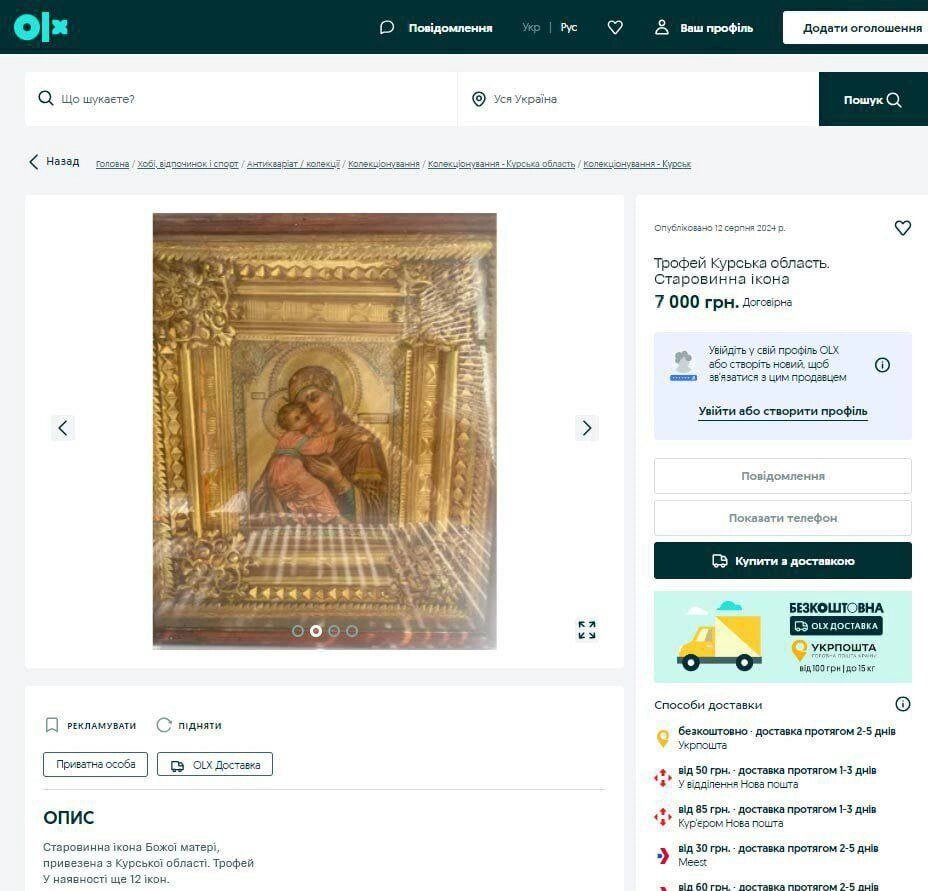The image size is (928, 891).
Task: Click info icon beside Способи доставки
Action: (903, 704)
